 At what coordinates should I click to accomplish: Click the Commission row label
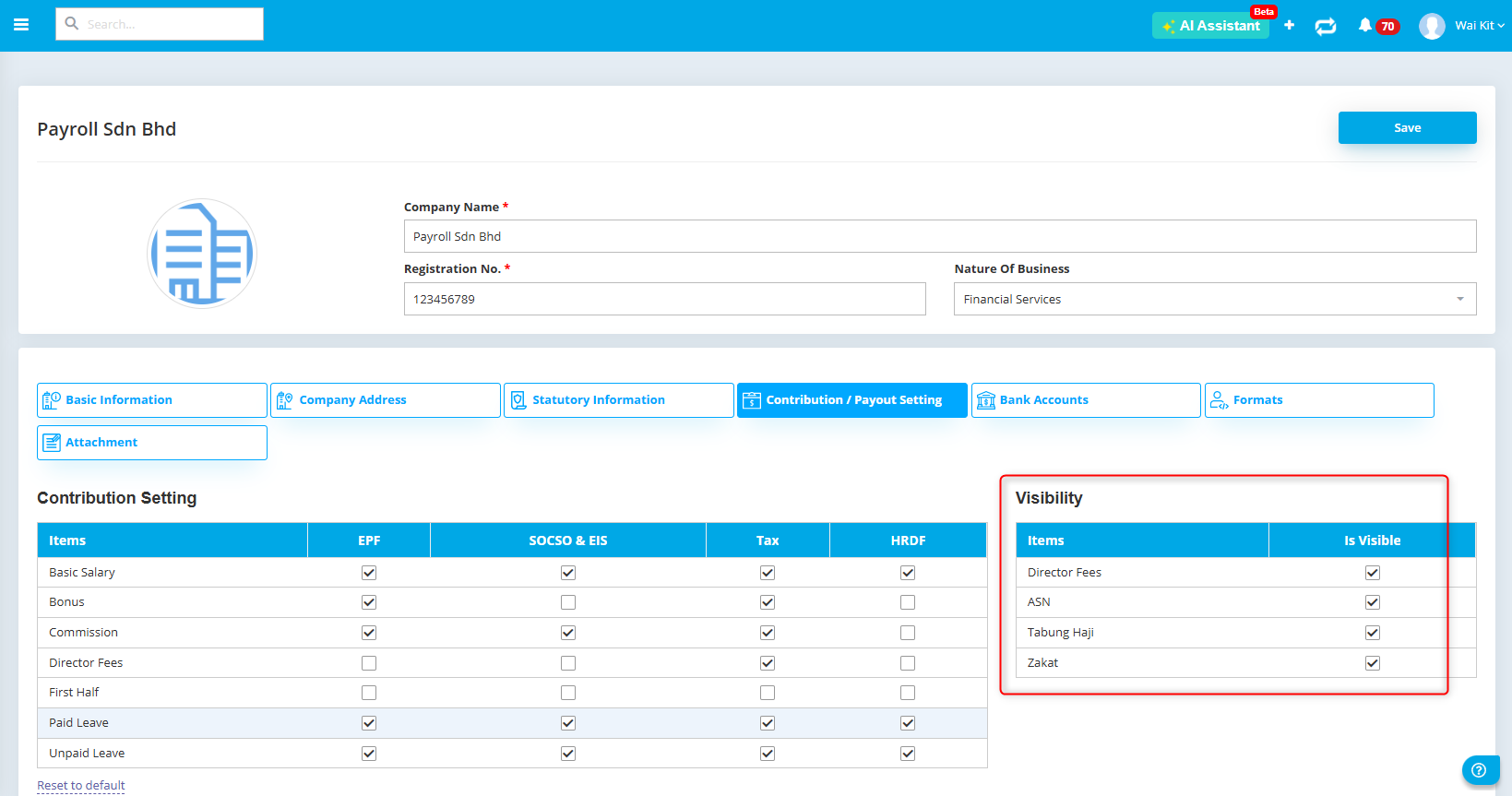[83, 633]
